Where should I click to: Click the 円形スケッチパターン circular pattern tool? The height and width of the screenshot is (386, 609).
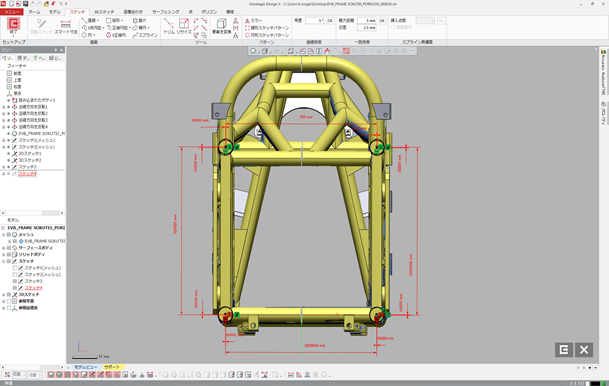tap(267, 35)
